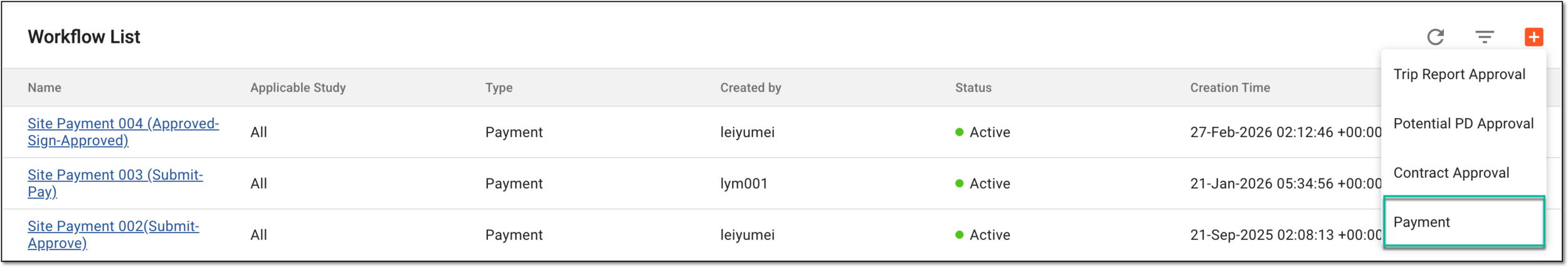Viewport: 1568px width, 267px height.
Task: Choose Potential PD Approval option
Action: [1463, 124]
